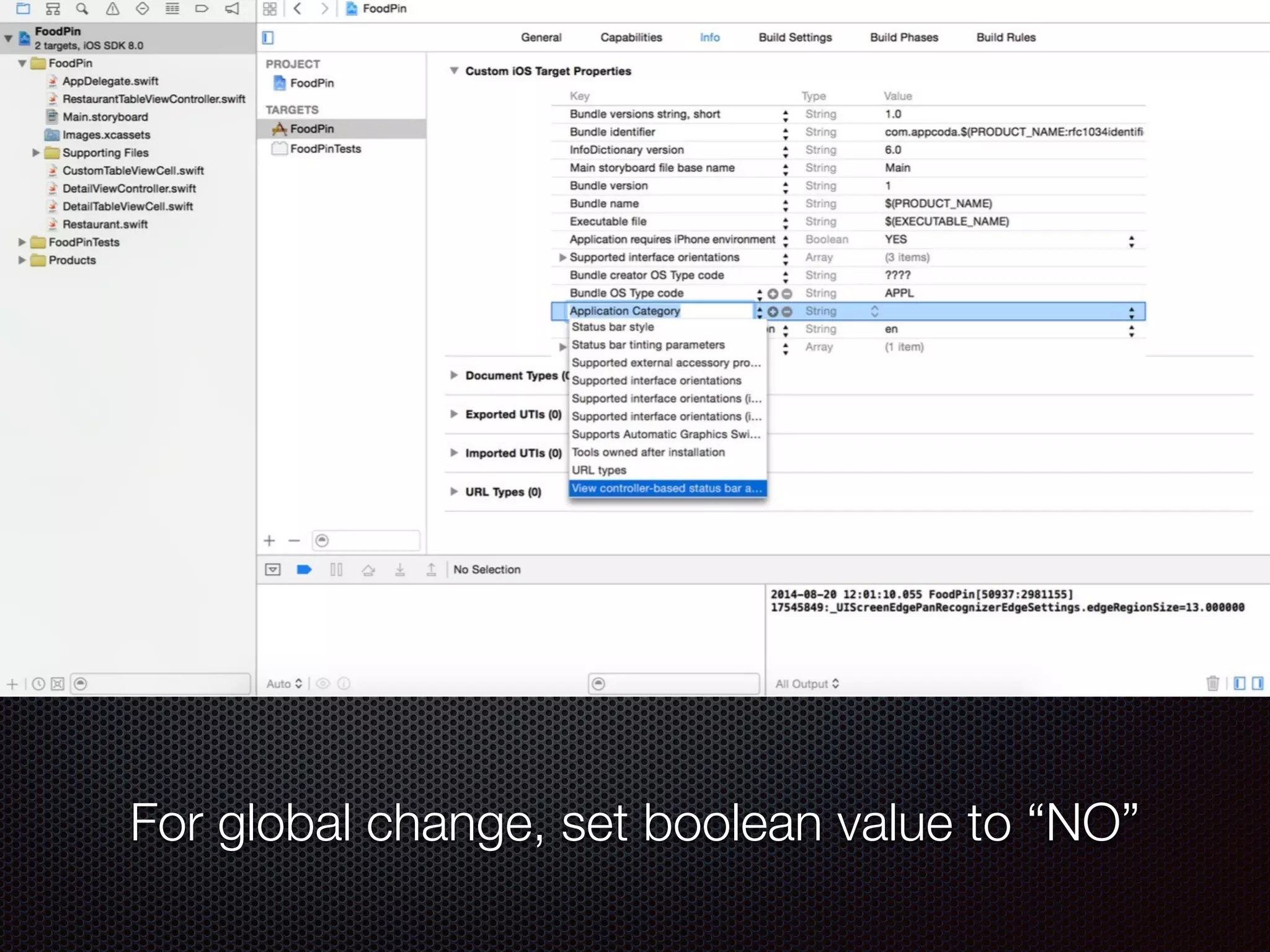This screenshot has width=1270, height=952.
Task: Expand the FoodPinTests group
Action: [x=22, y=242]
